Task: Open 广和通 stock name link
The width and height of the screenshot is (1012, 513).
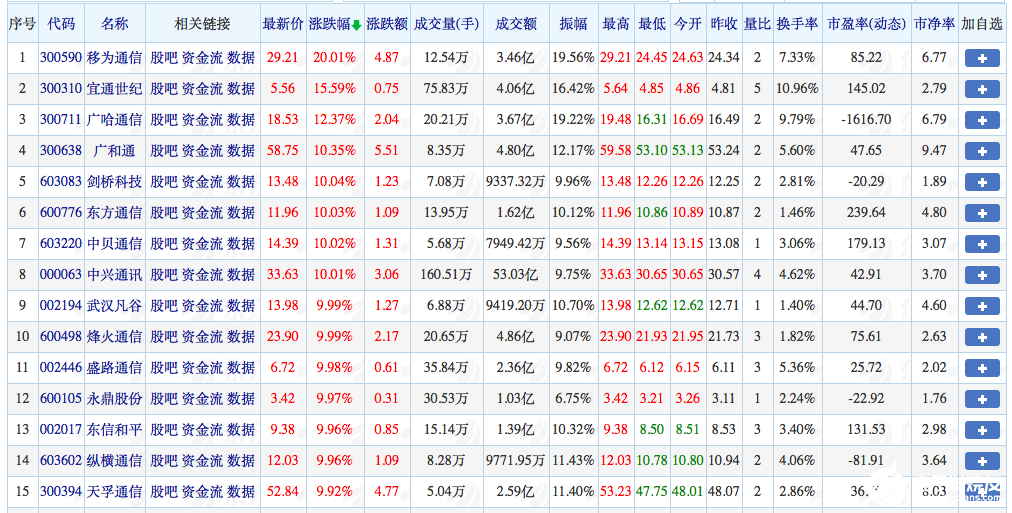Action: click(114, 151)
